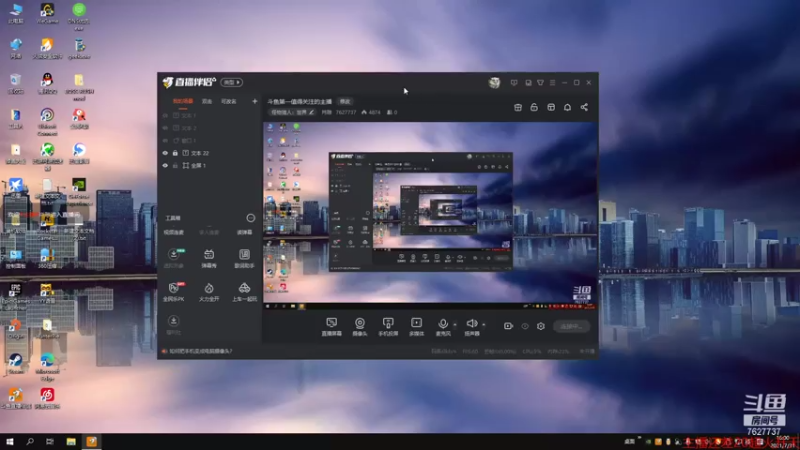Open the phone screen-cast (手机投屏) source
The image size is (800, 450).
388,327
